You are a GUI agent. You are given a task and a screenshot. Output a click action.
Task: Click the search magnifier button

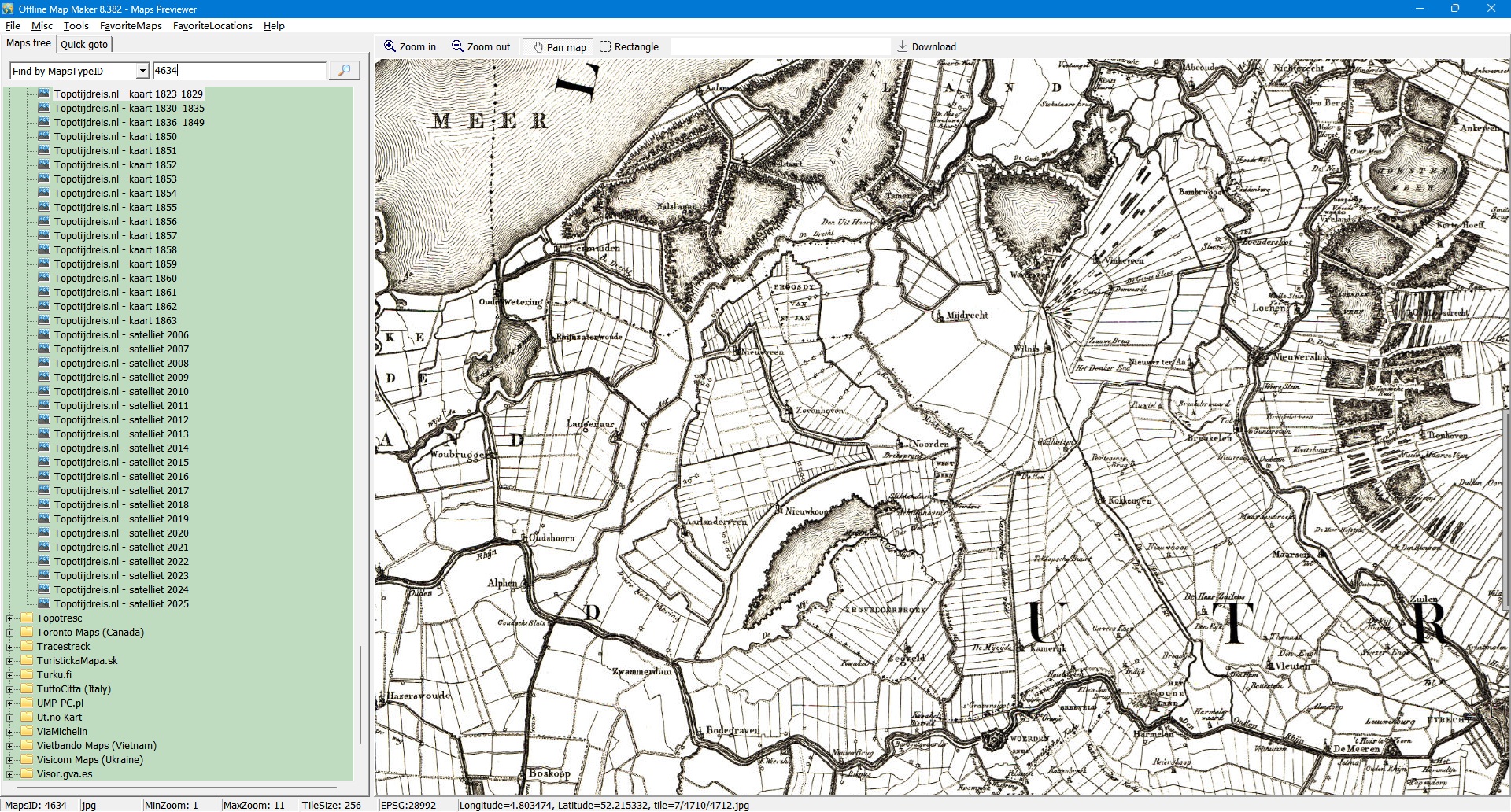tap(344, 71)
